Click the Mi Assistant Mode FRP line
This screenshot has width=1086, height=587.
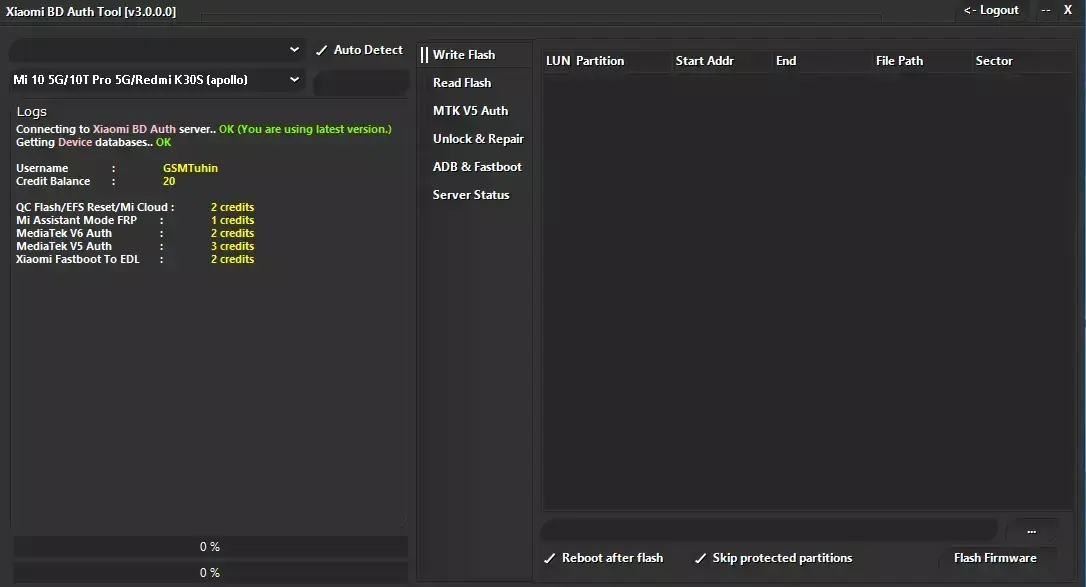coord(135,220)
